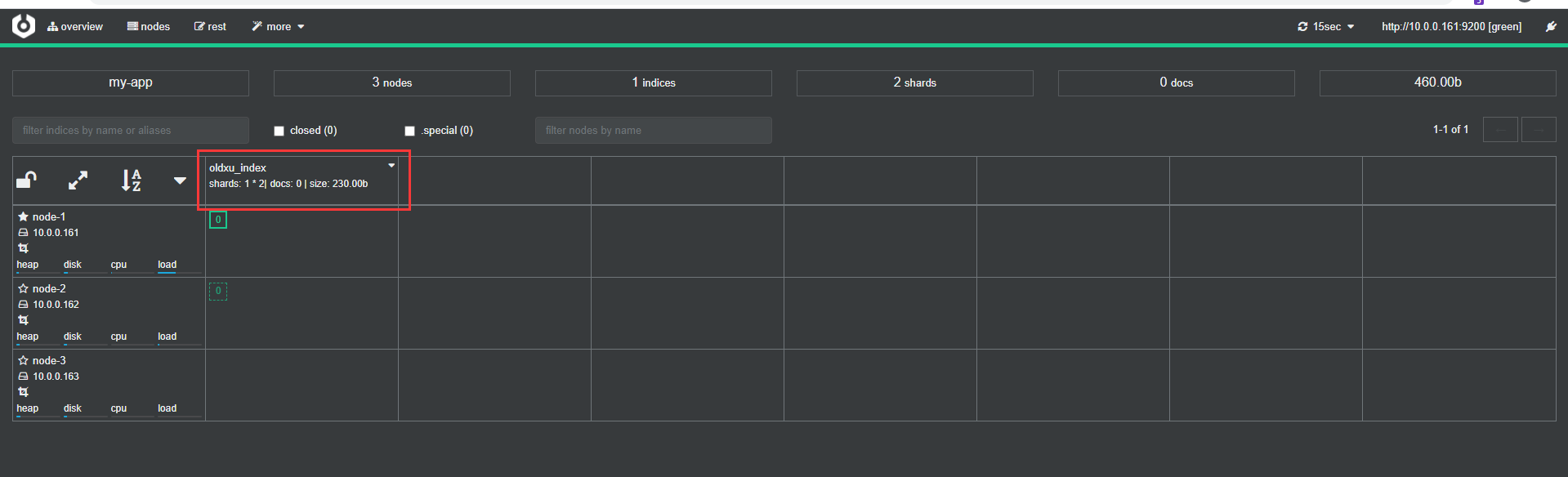Click the star outline on node-2

pos(23,288)
